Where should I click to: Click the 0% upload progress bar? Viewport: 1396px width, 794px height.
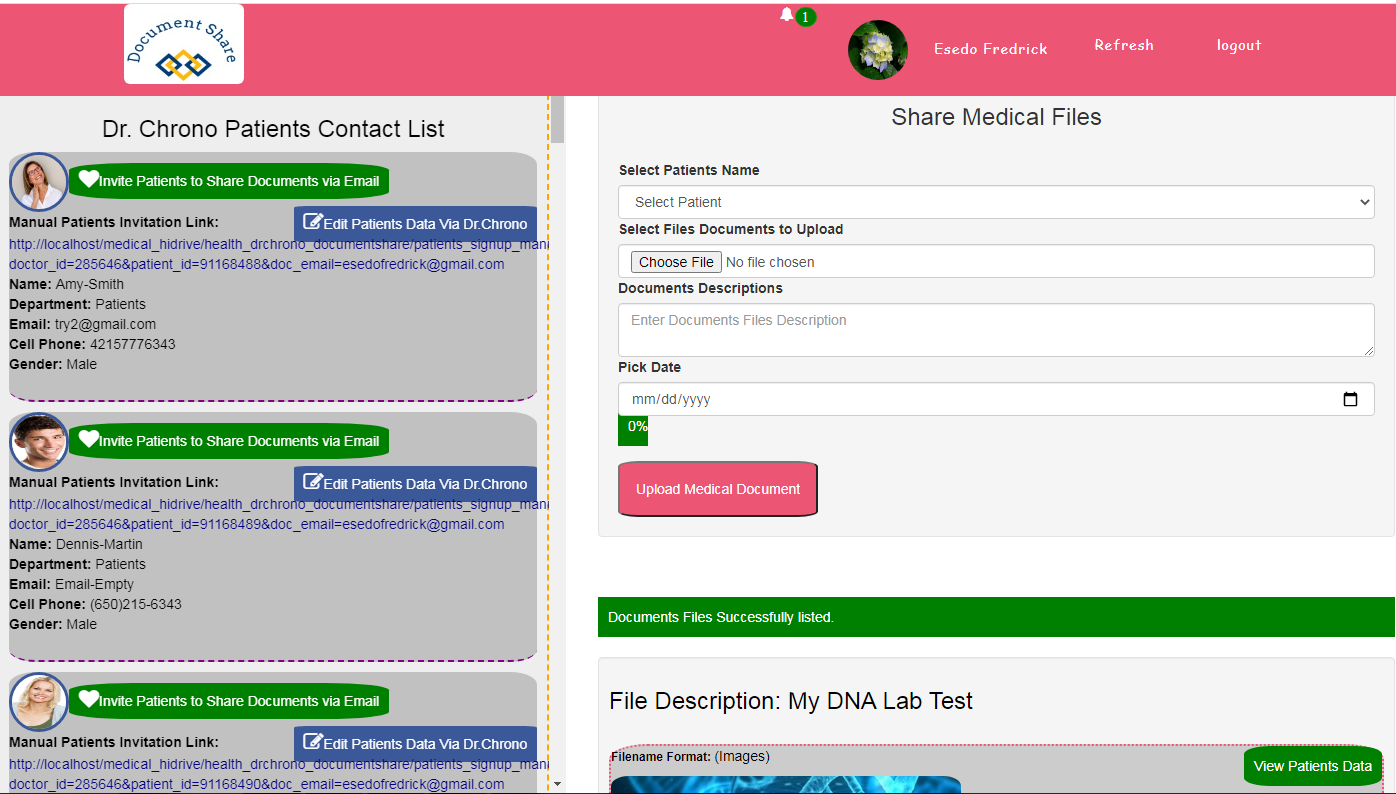pos(633,430)
